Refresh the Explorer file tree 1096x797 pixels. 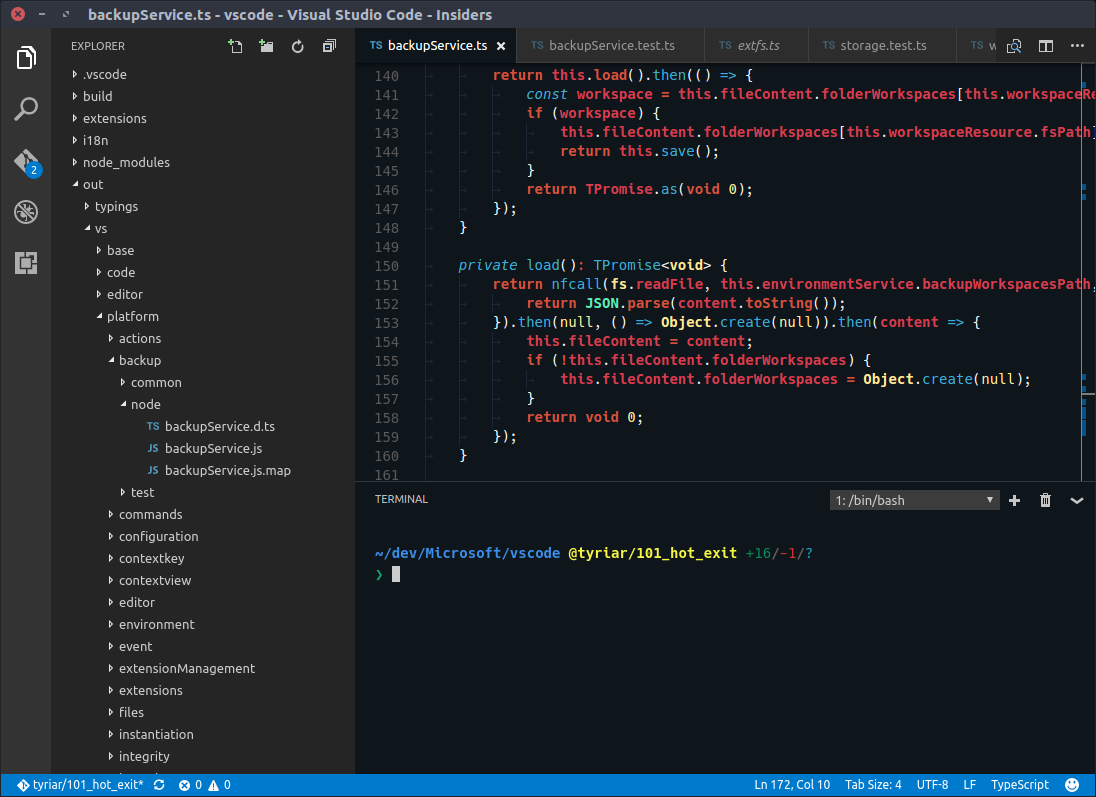click(x=297, y=46)
